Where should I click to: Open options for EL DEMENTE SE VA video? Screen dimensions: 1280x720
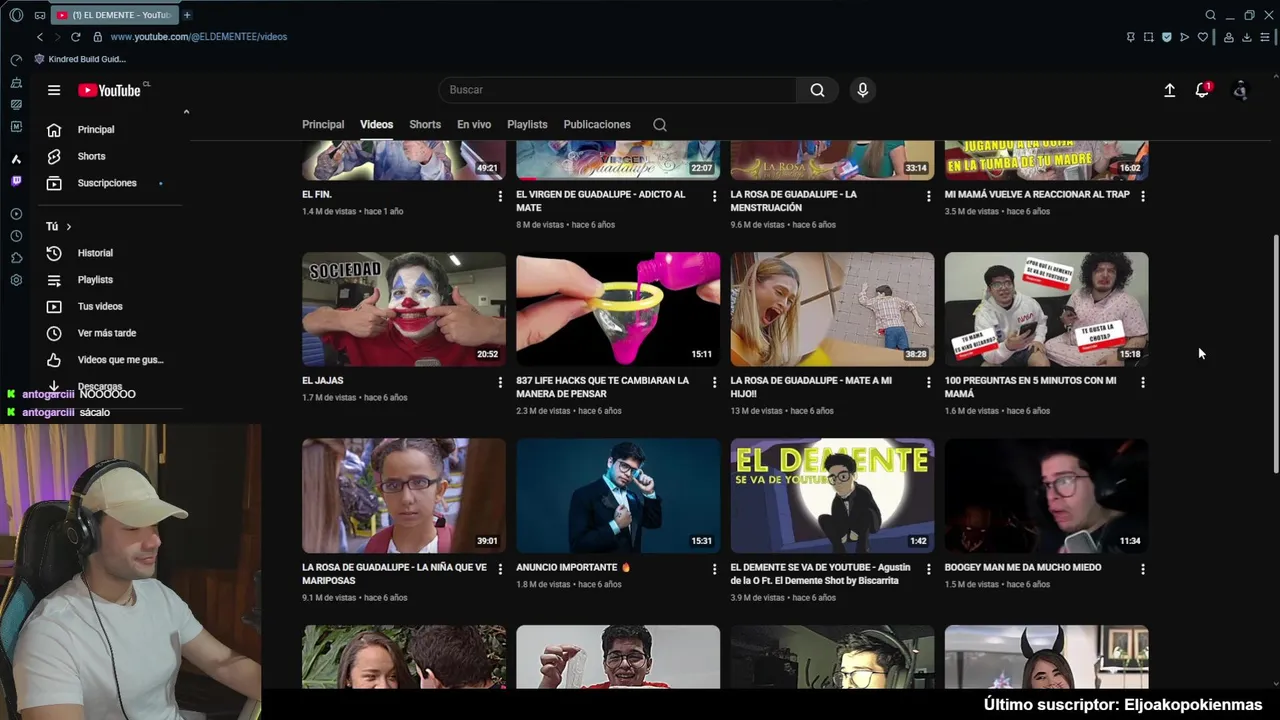928,569
